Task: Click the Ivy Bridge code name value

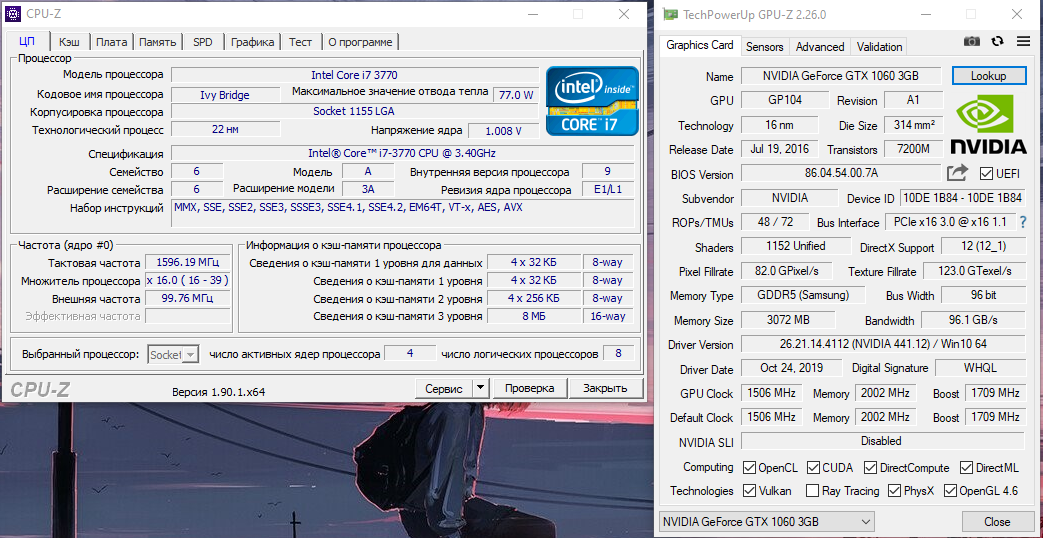Action: 225,95
